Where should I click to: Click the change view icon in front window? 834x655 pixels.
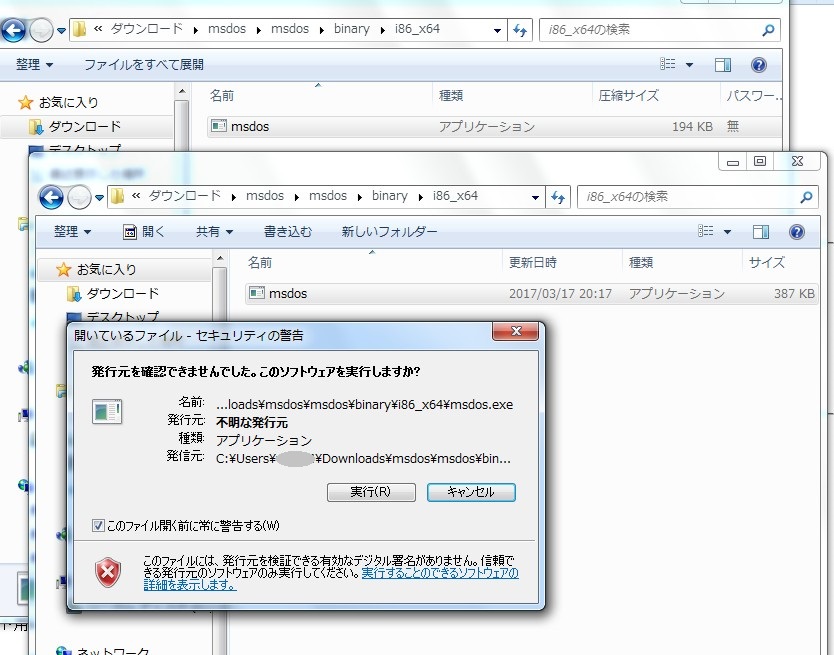pos(708,231)
